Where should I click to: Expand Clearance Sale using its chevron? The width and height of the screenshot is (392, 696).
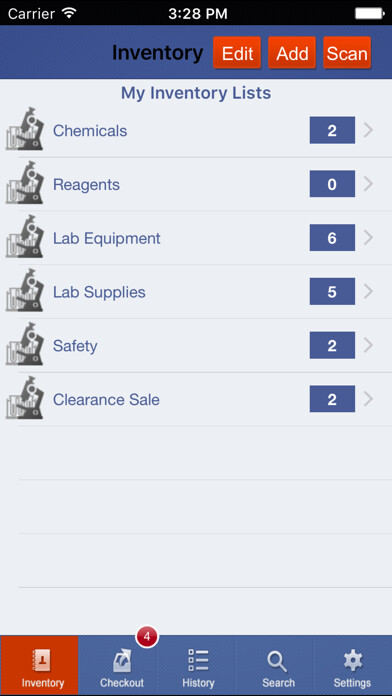[x=368, y=399]
